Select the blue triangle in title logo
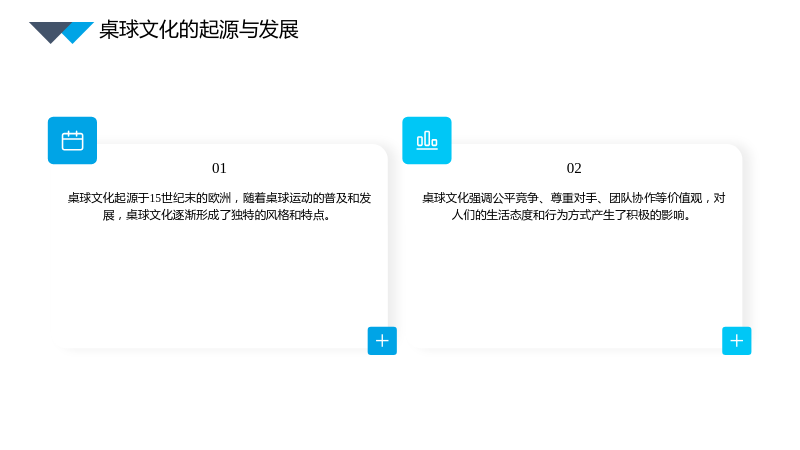This screenshot has height=450, width=800. pyautogui.click(x=78, y=32)
